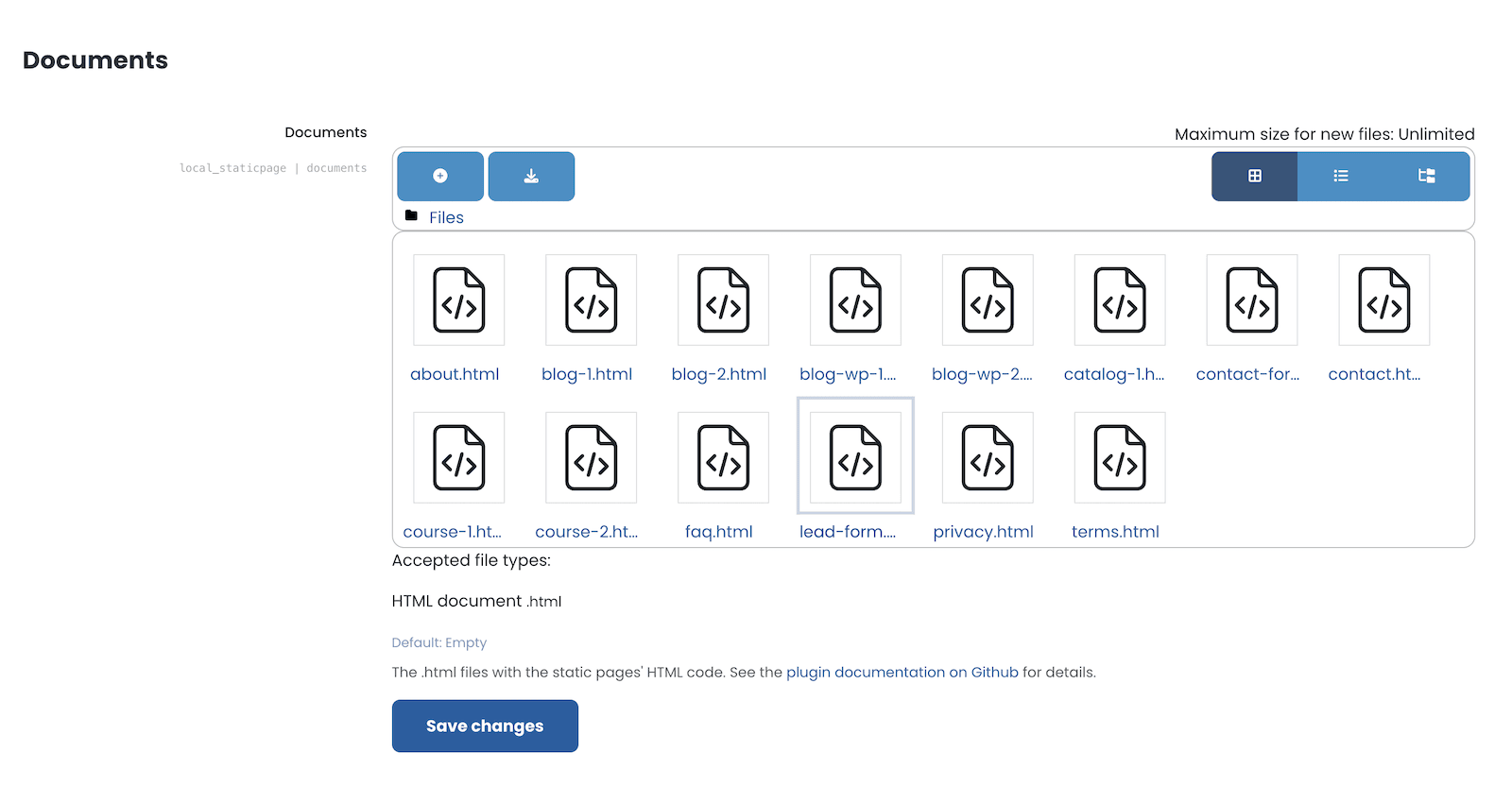Screen dimensions: 1512x786
Task: Open the Files breadcrumb link
Action: tap(446, 217)
